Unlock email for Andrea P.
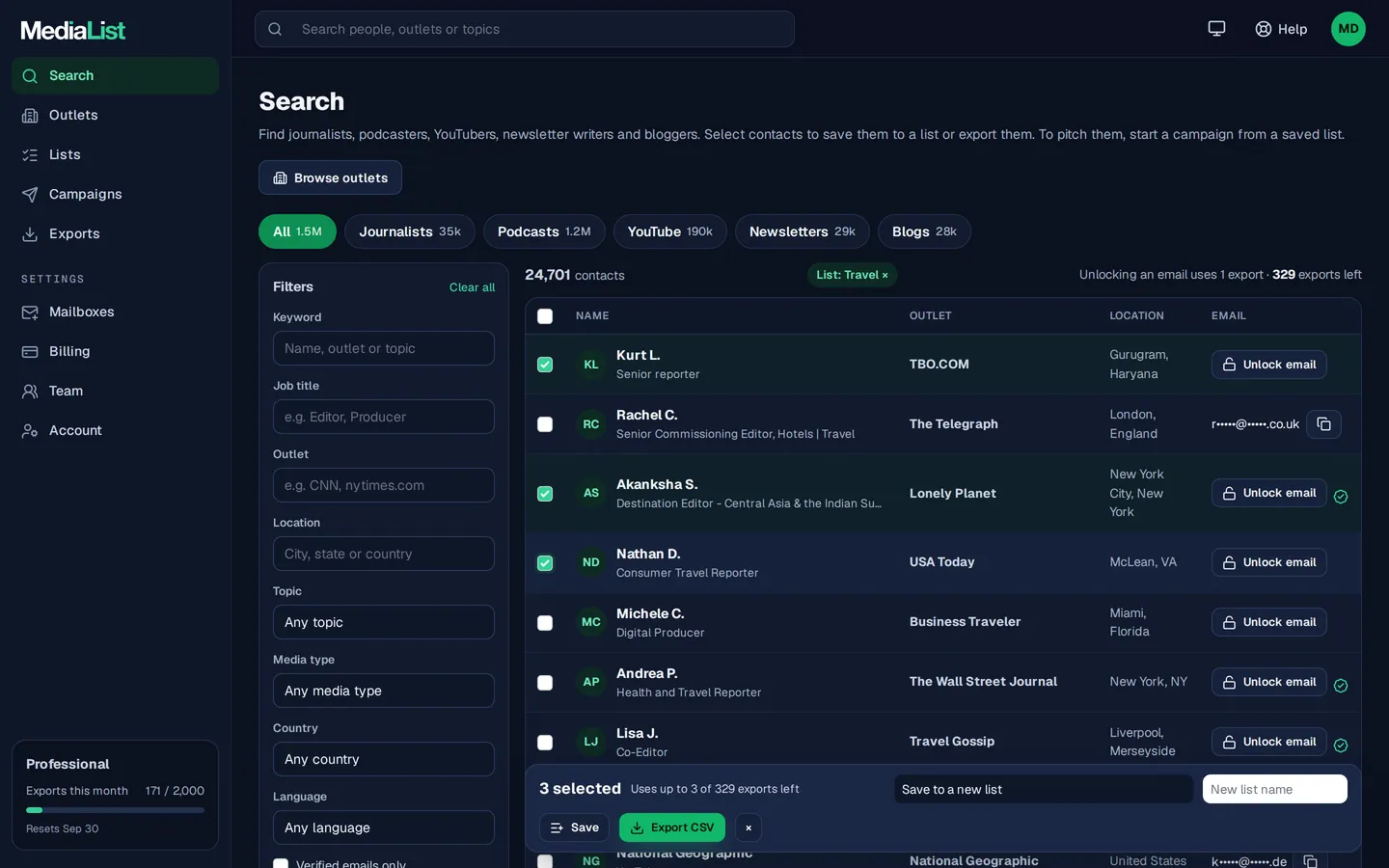The width and height of the screenshot is (1389, 868). point(1268,682)
